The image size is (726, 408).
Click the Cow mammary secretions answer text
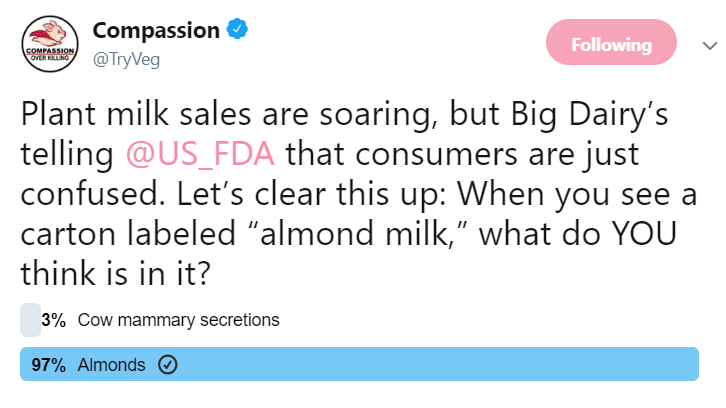point(179,320)
